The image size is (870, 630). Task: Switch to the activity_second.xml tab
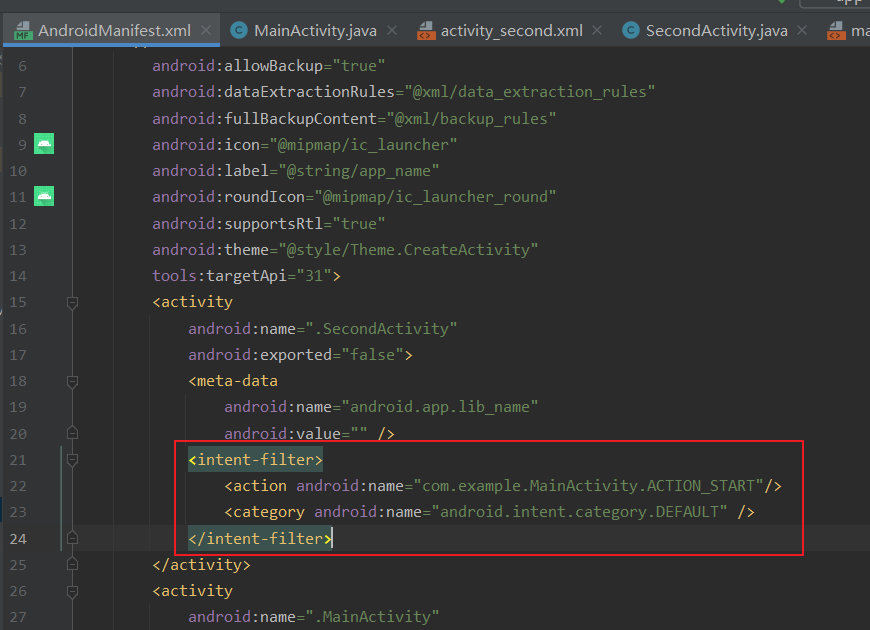(x=511, y=31)
